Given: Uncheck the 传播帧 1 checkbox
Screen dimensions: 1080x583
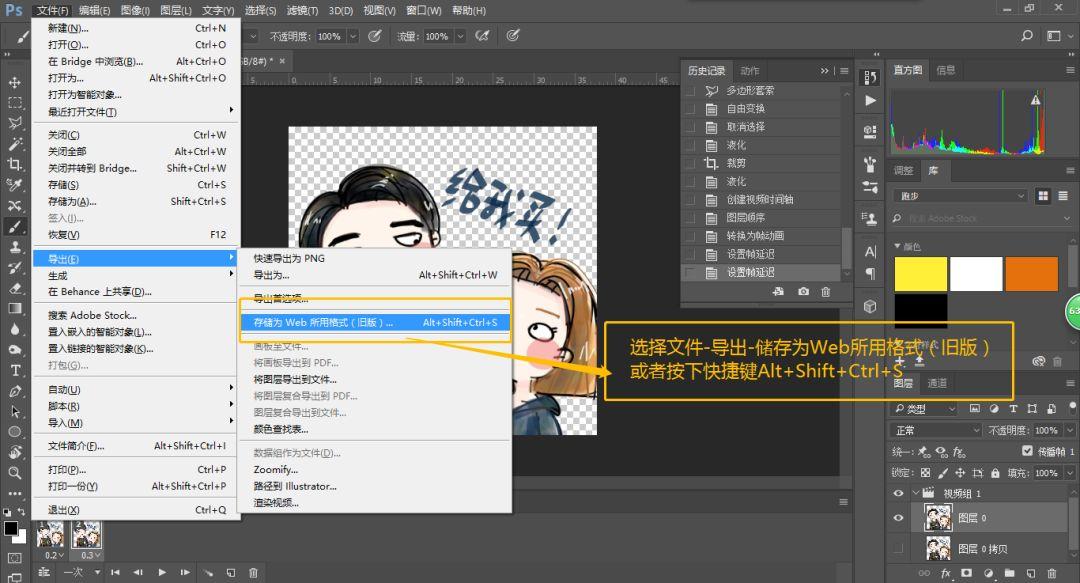Looking at the screenshot, I should 1027,451.
